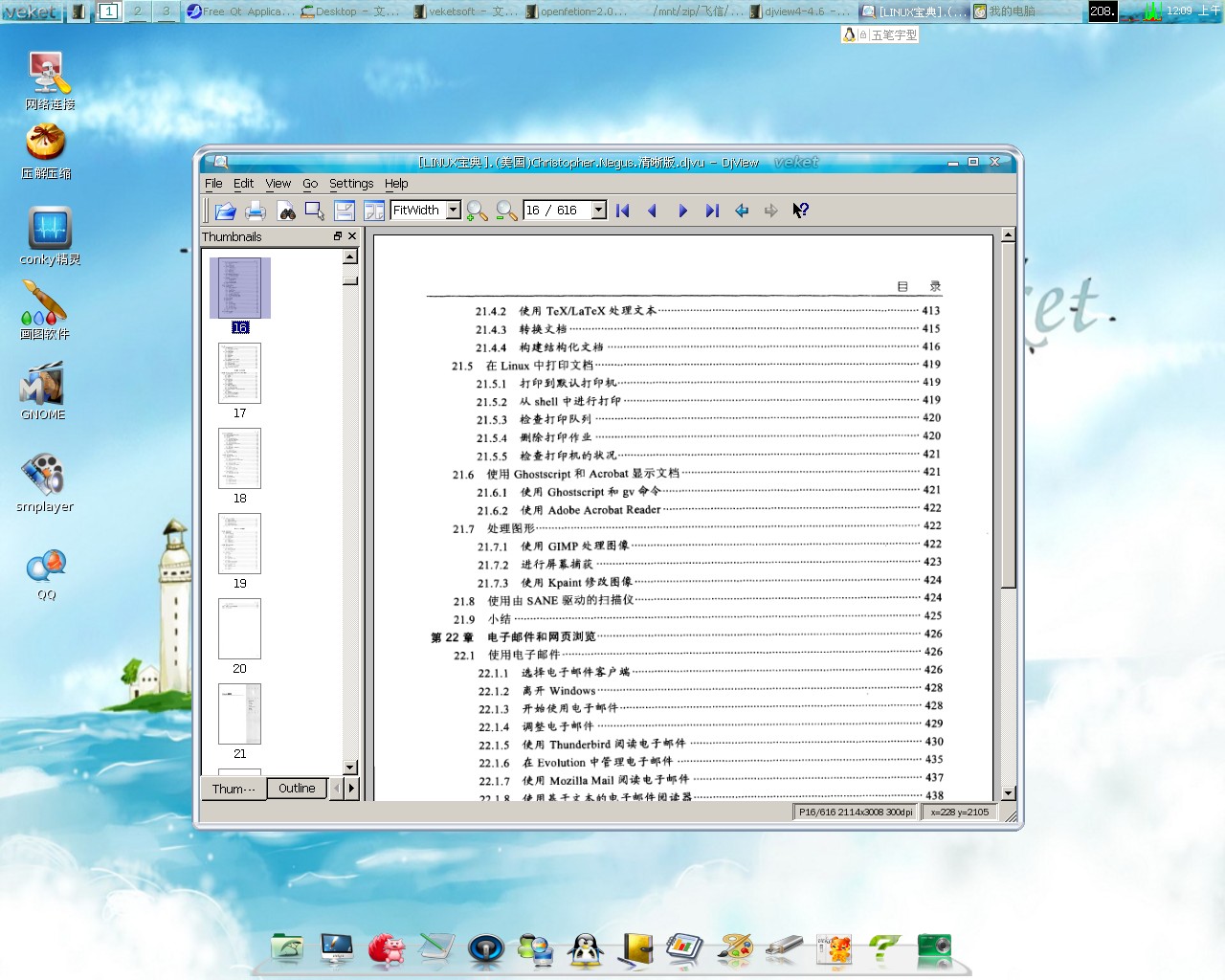Screen dimensions: 1225x980
Task: Open the QQ desktop icon
Action: click(x=46, y=574)
